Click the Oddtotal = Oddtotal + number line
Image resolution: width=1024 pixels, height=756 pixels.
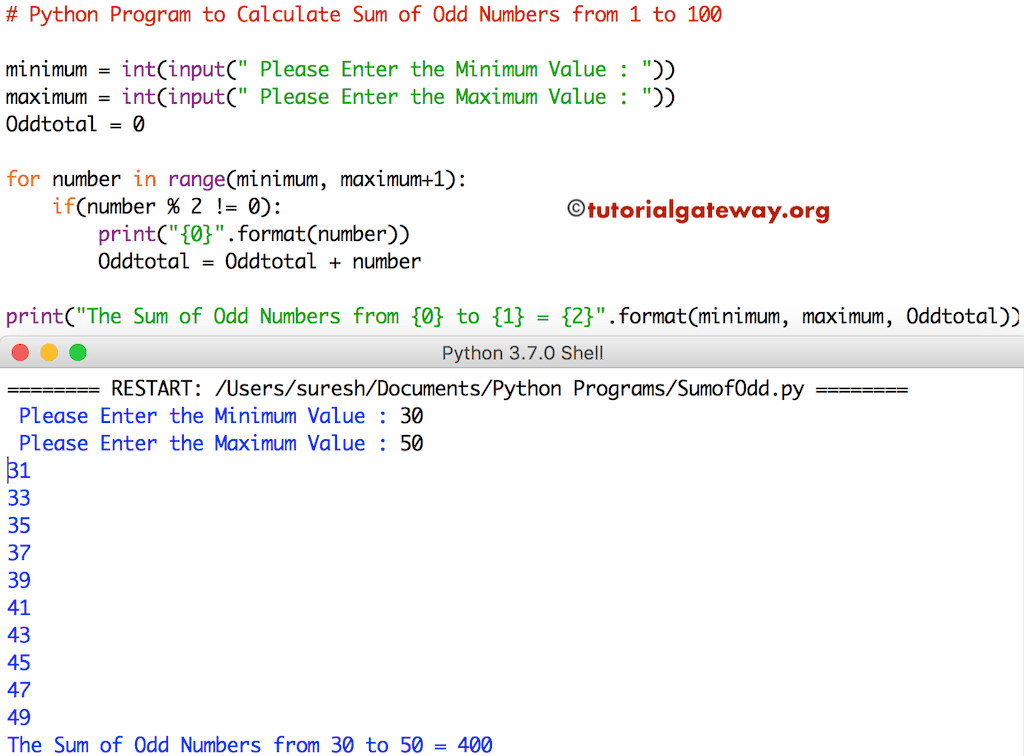click(x=259, y=262)
